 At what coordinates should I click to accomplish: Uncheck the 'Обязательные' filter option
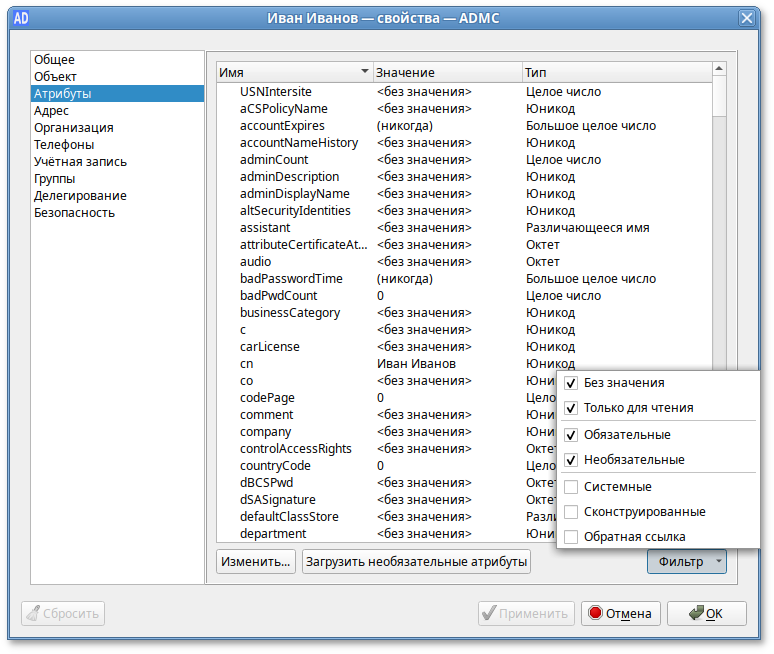[571, 435]
